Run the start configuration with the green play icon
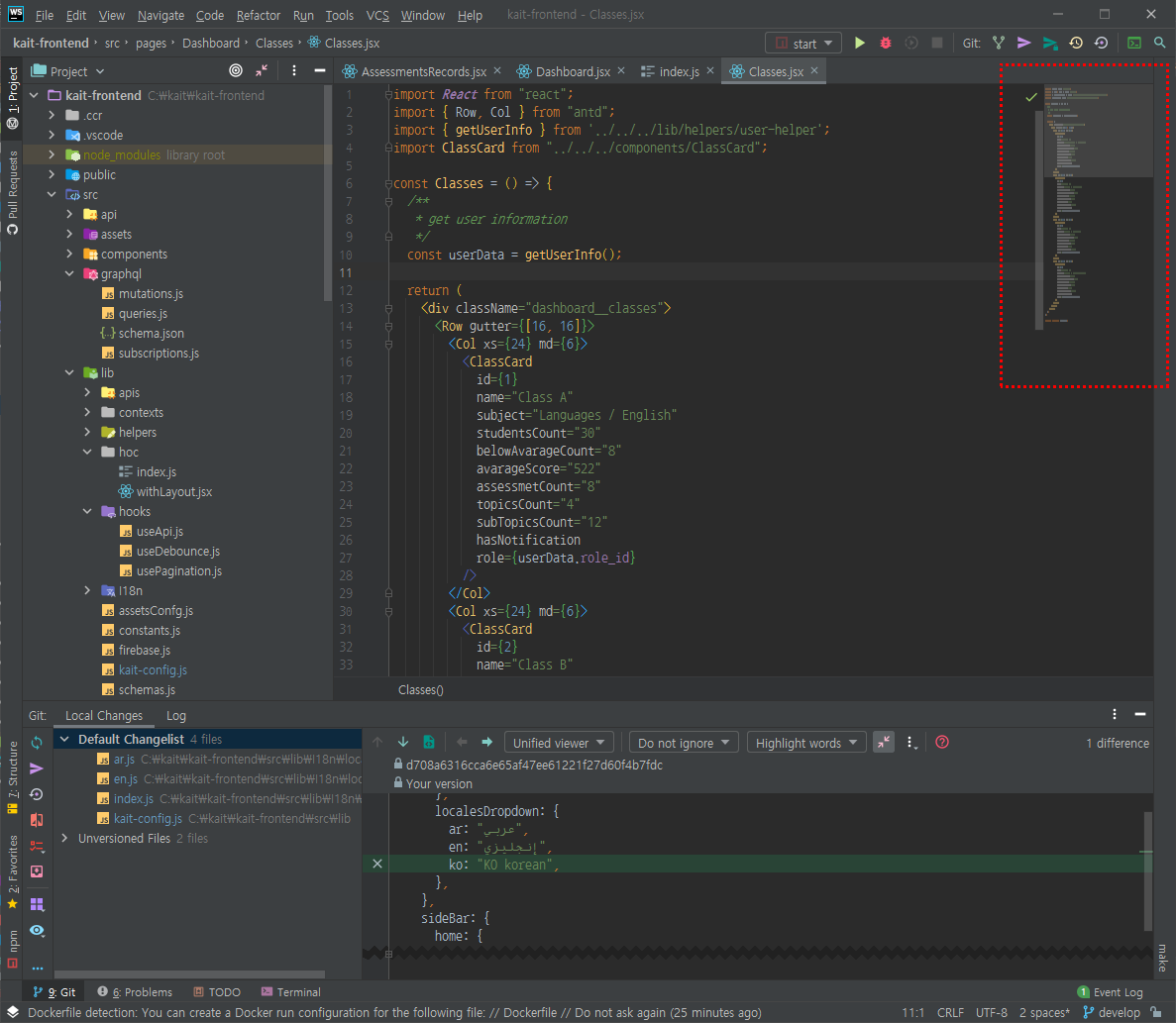 pos(860,44)
